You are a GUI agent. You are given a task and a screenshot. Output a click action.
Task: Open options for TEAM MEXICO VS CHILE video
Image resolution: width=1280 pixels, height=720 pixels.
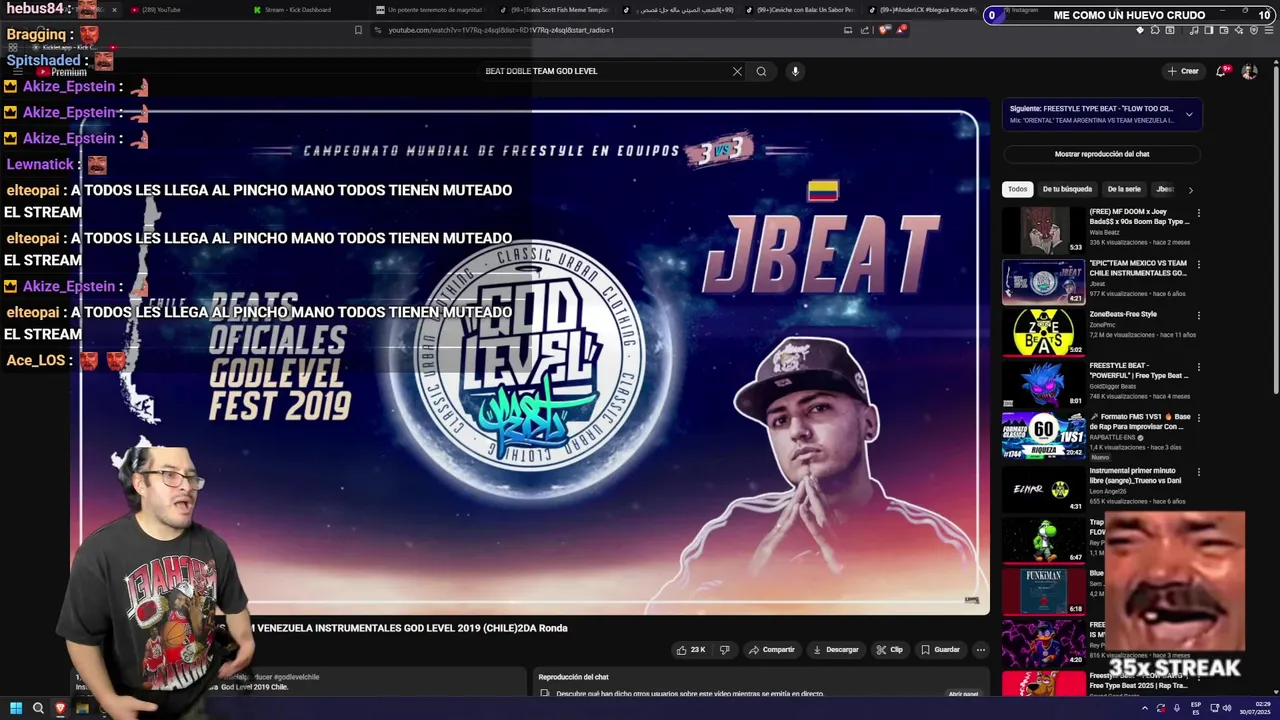tap(1198, 264)
